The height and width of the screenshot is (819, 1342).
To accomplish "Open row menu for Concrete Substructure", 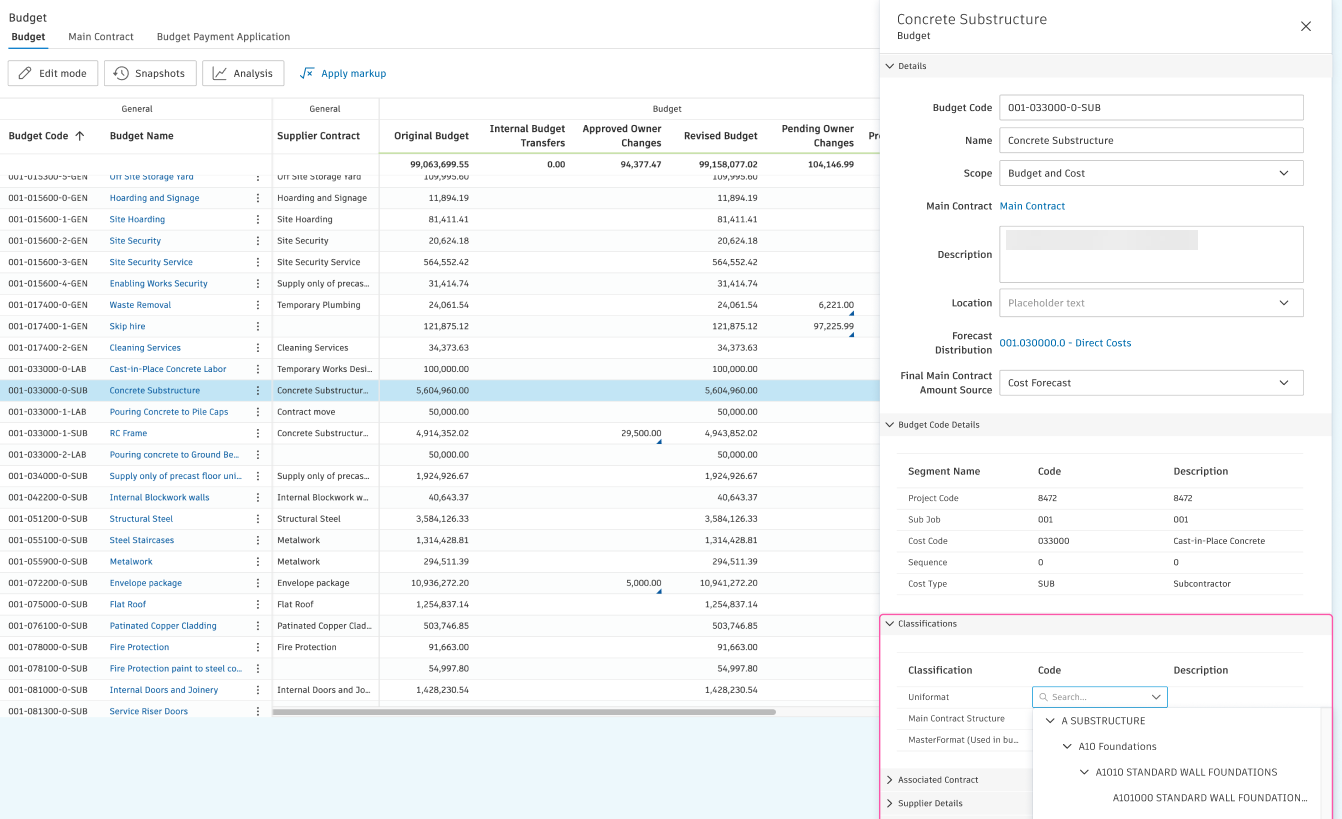I will click(258, 391).
